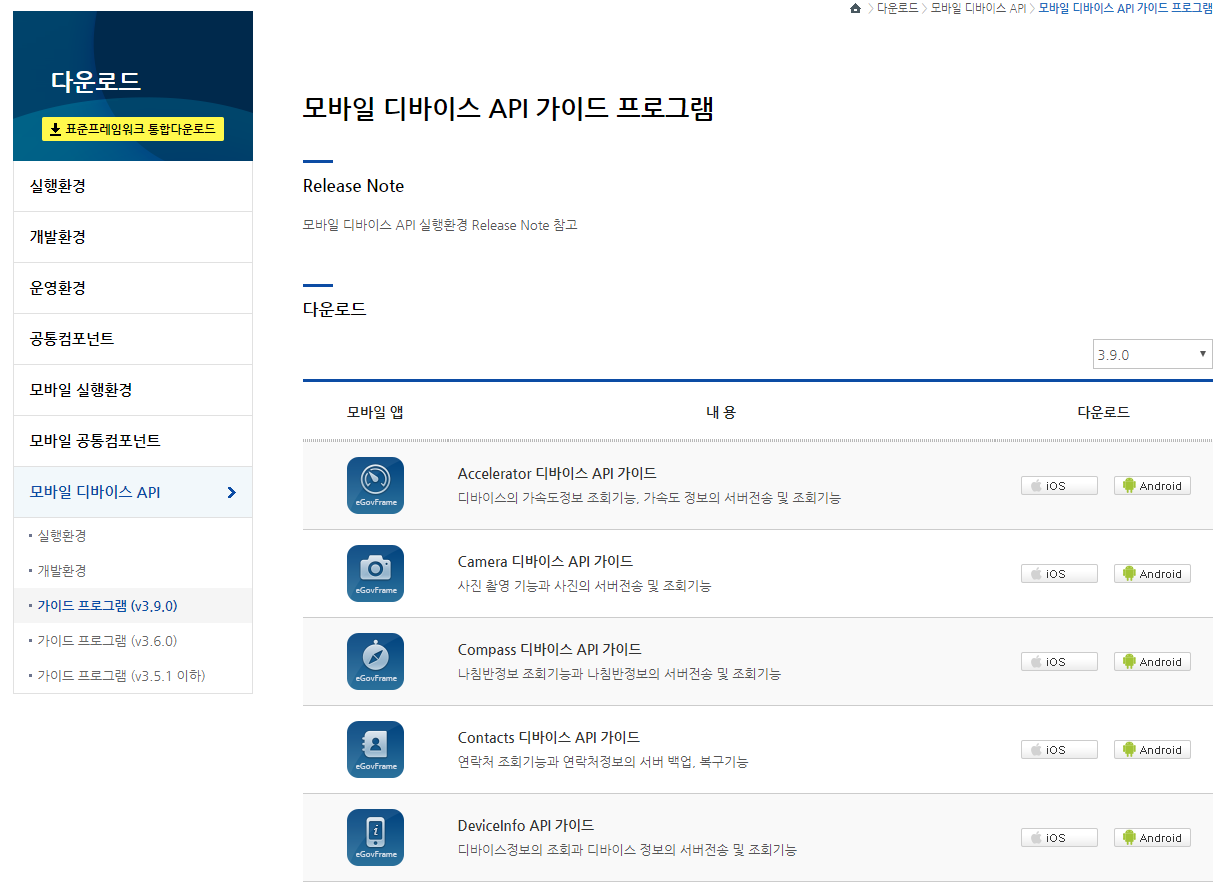Collapse the 모바일 디바이스 API menu arrow
1231x895 pixels.
232,492
